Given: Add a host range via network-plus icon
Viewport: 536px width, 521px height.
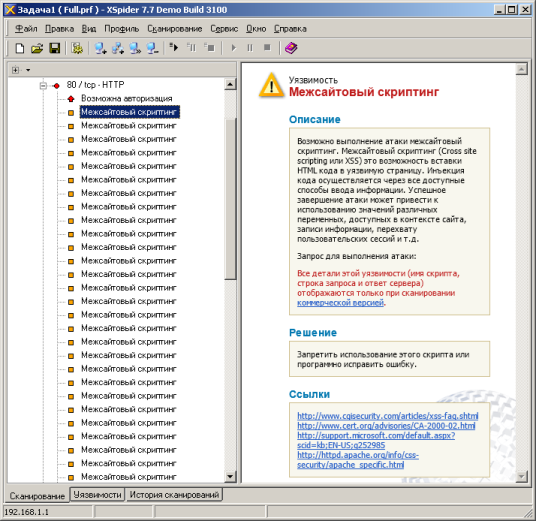Looking at the screenshot, I should [118, 48].
